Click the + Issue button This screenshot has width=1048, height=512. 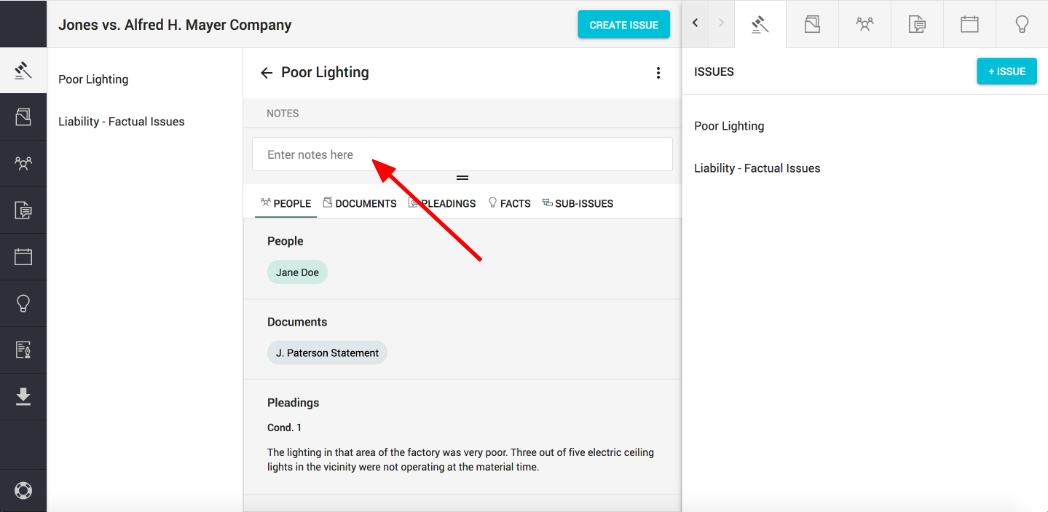(x=1006, y=72)
